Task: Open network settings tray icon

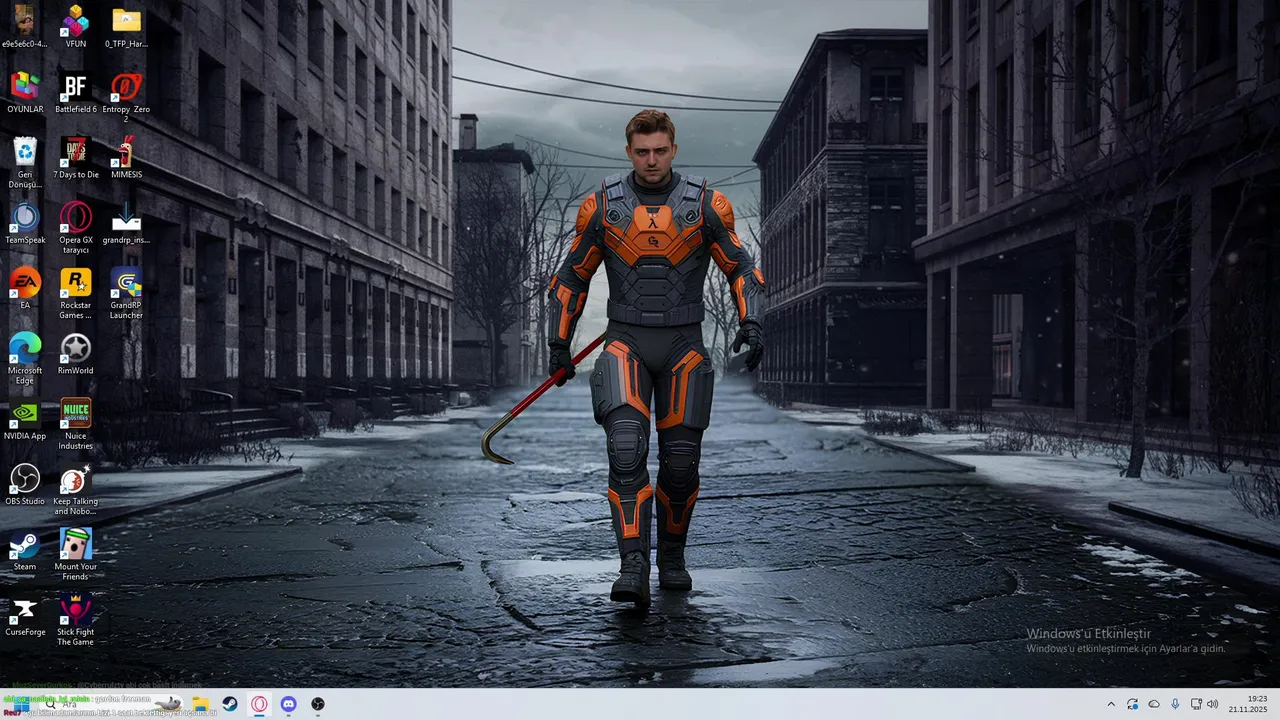Action: (1196, 704)
